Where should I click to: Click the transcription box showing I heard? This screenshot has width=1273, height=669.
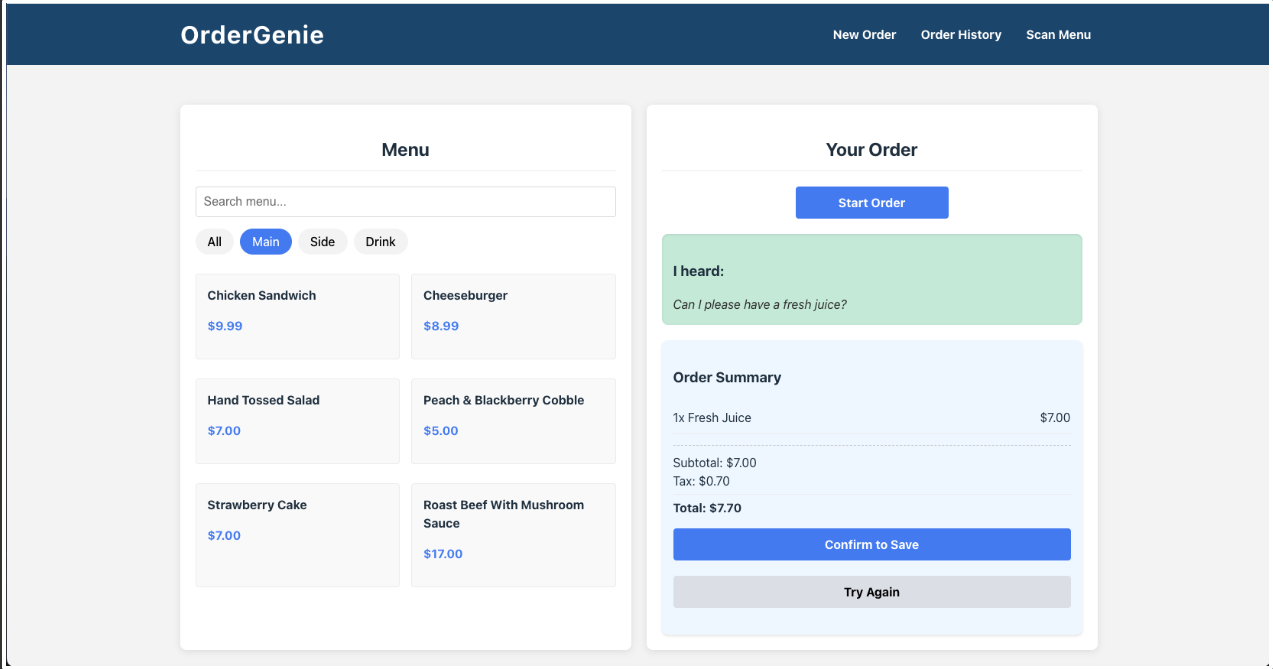pyautogui.click(x=871, y=280)
